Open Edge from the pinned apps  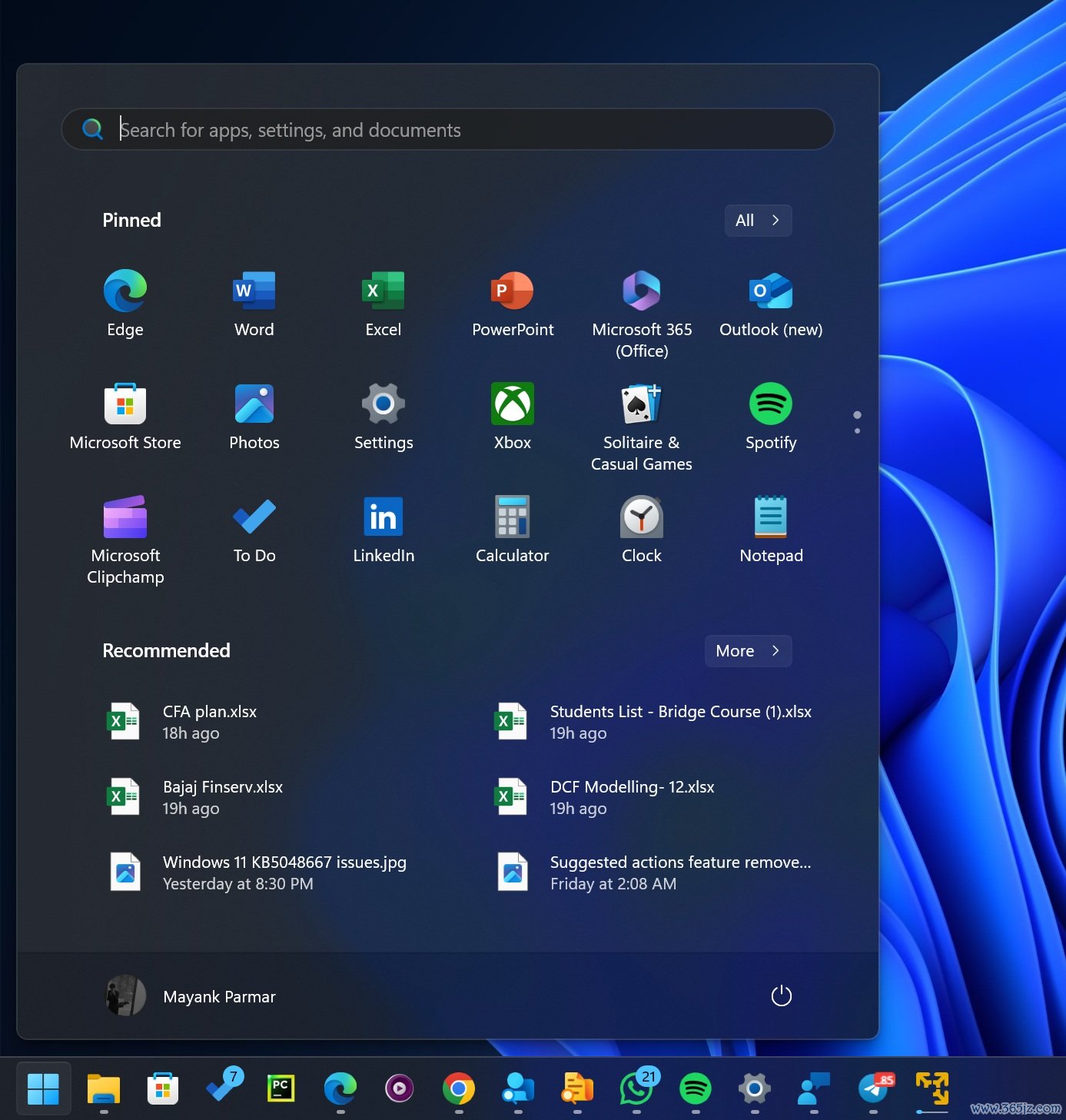point(125,303)
